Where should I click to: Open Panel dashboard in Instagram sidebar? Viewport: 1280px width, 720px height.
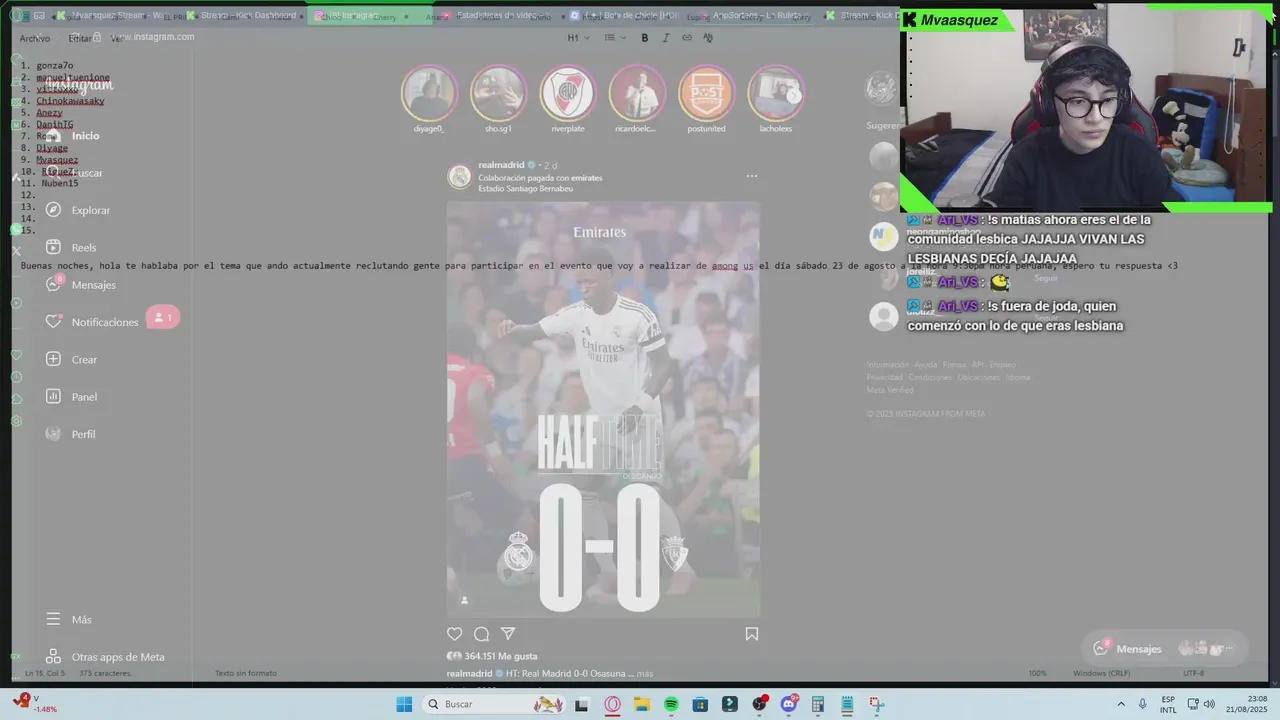pos(53,396)
